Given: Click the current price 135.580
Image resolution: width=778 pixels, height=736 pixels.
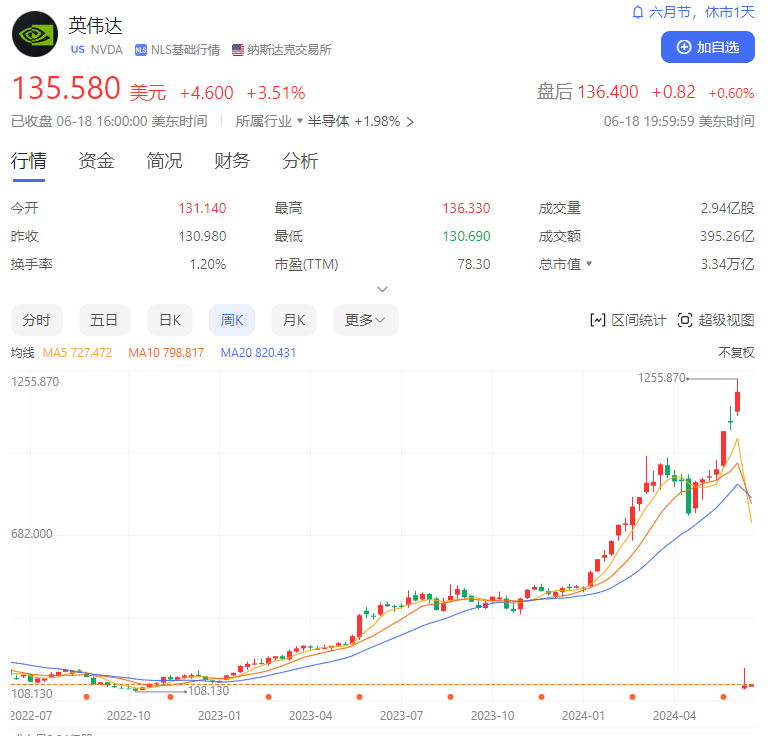Looking at the screenshot, I should tap(66, 88).
